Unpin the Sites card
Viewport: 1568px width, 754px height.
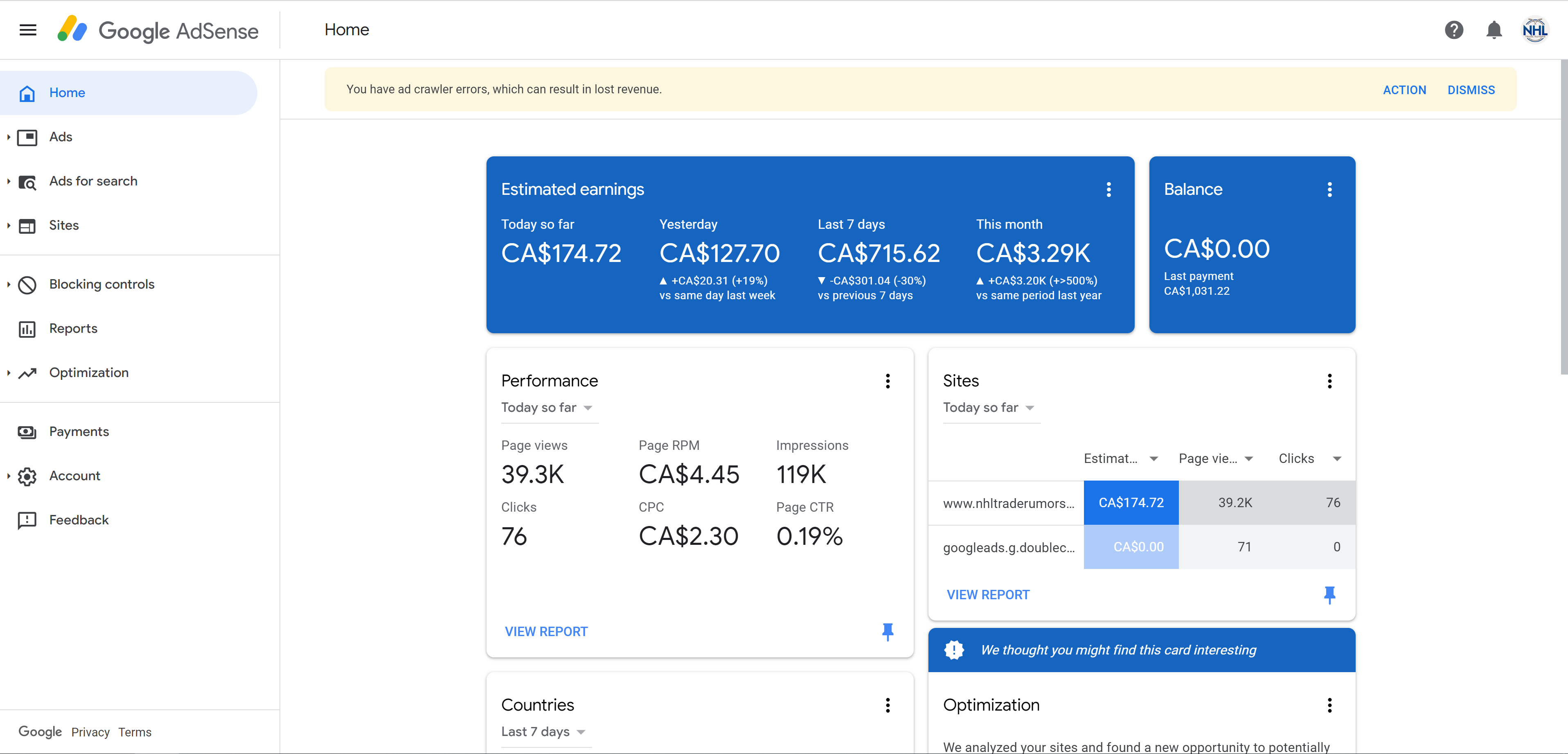tap(1330, 594)
